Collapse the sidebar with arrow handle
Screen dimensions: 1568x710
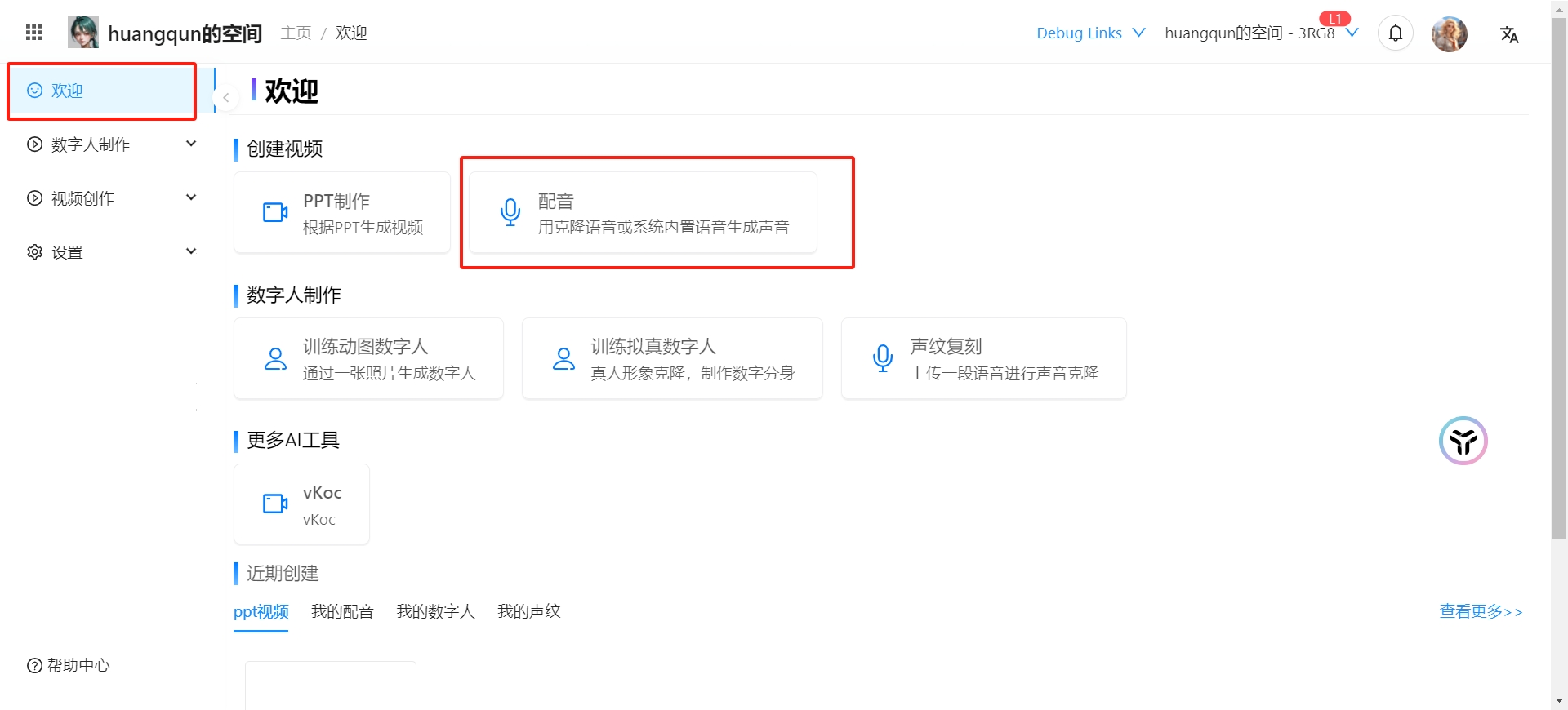click(225, 98)
